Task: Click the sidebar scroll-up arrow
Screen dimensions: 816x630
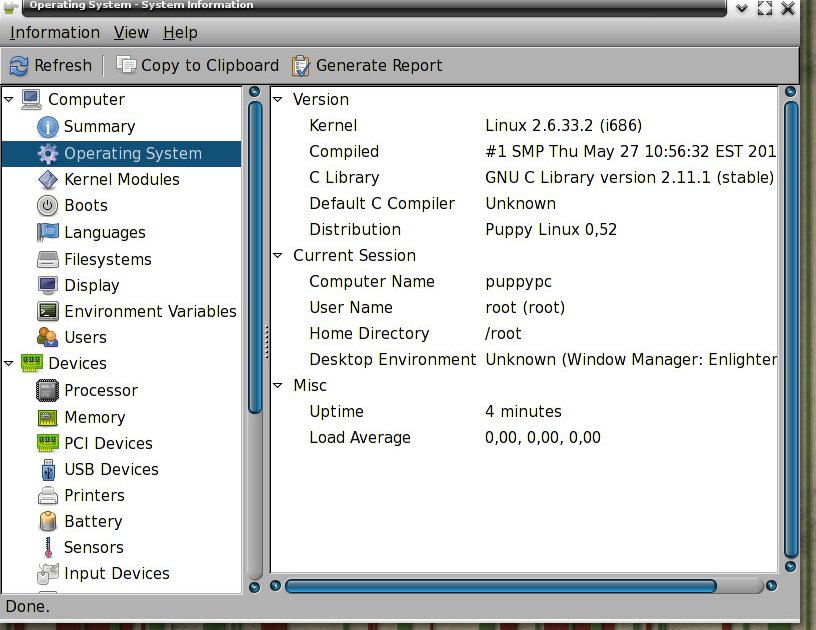Action: click(x=254, y=92)
